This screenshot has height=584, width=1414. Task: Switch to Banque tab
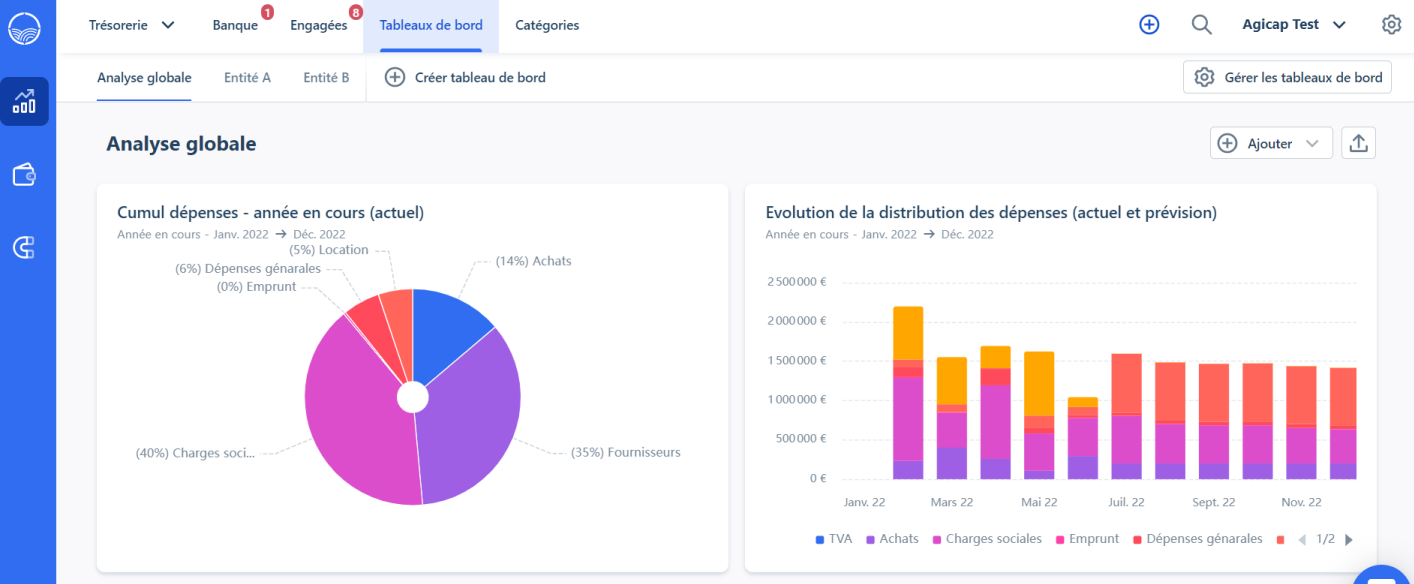[235, 25]
